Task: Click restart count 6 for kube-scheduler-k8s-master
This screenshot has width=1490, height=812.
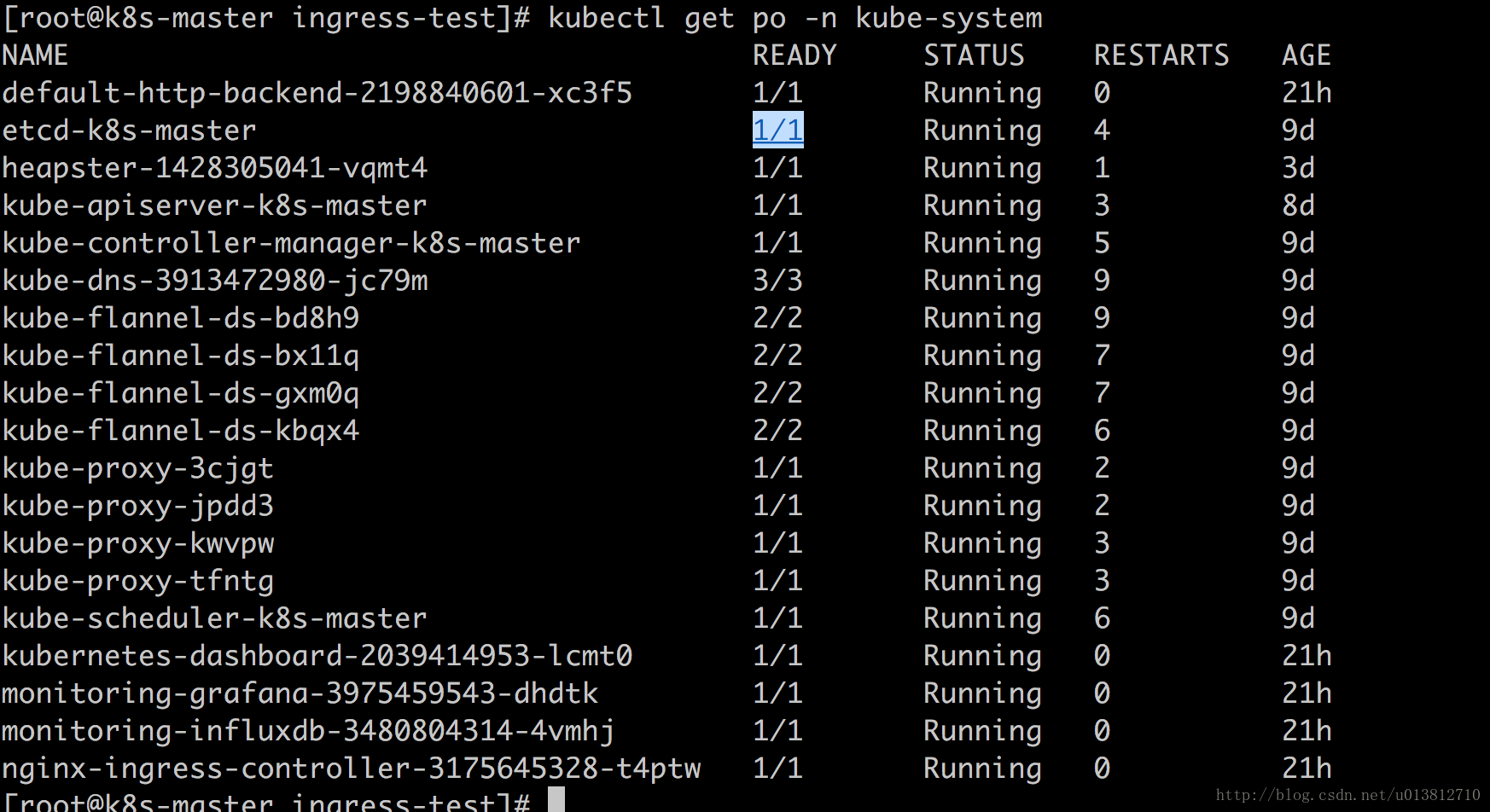Action: [1102, 618]
